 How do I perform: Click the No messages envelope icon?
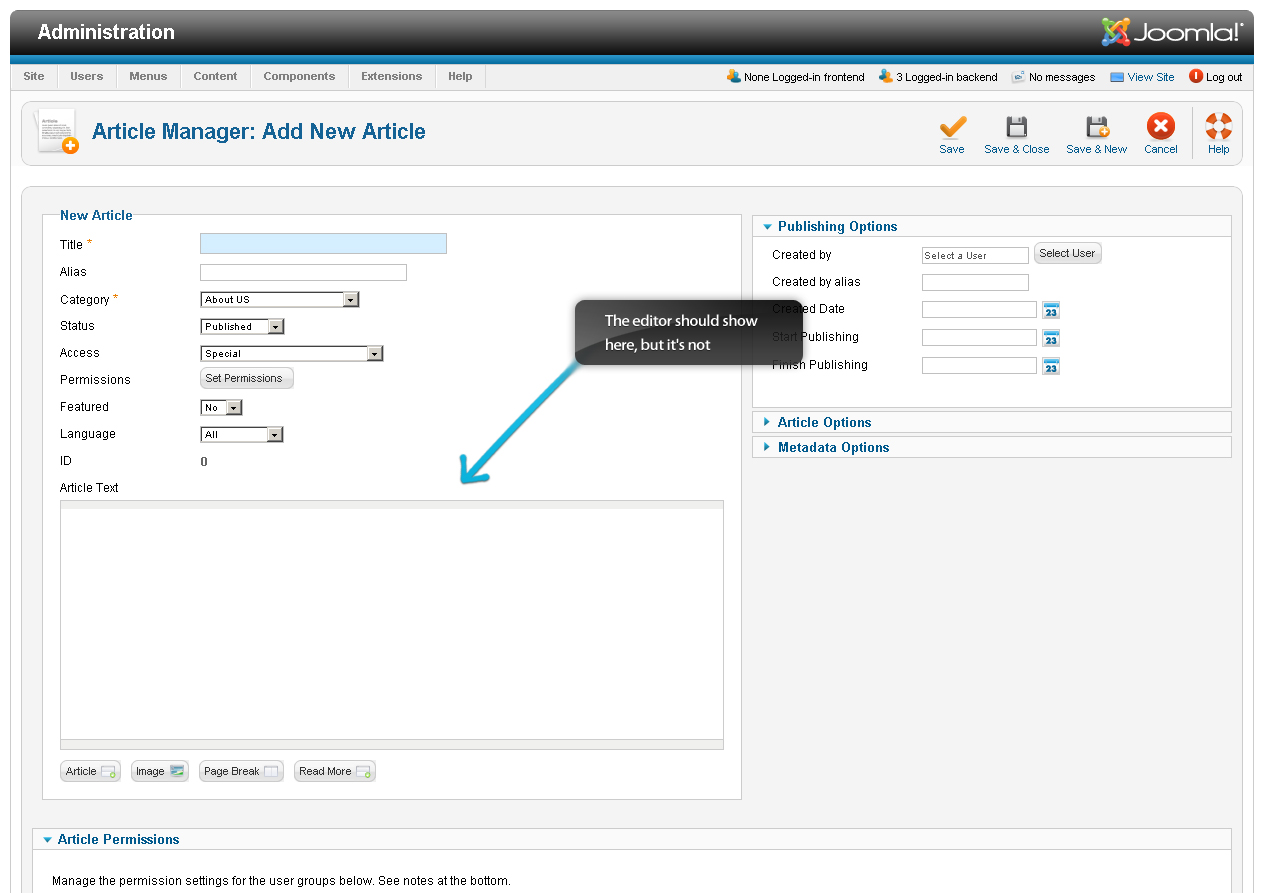coord(1018,76)
